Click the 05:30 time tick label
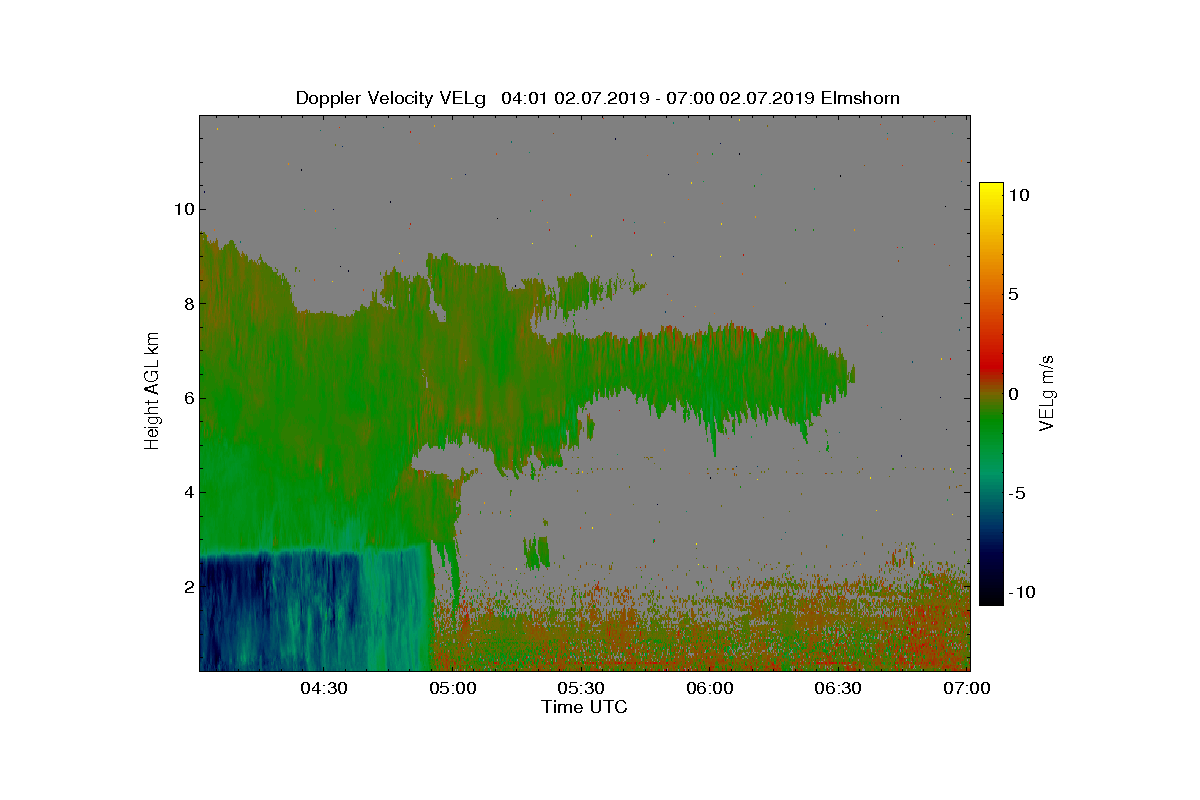The width and height of the screenshot is (1200, 800). 581,689
